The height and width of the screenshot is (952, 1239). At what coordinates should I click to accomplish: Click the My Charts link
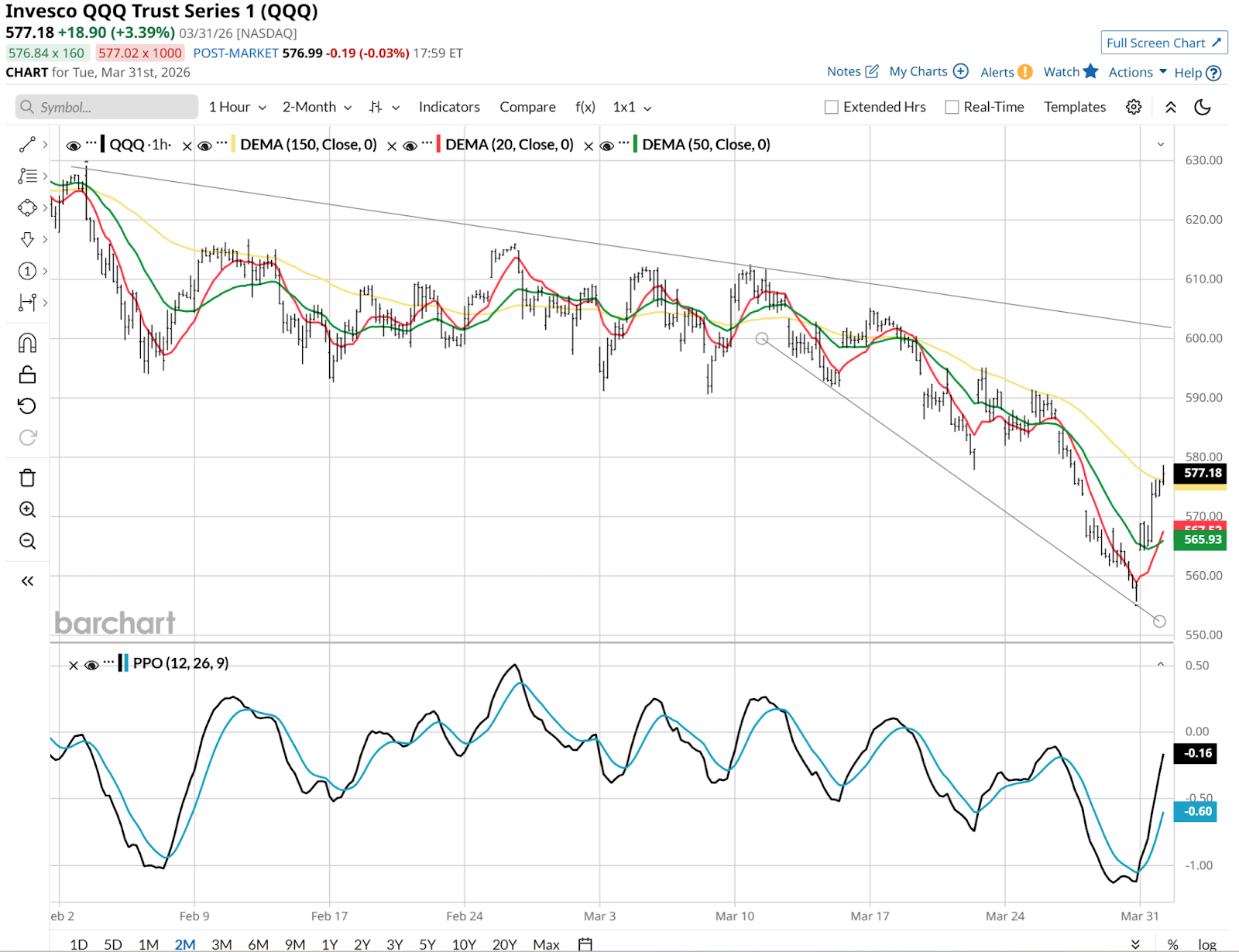coord(928,71)
